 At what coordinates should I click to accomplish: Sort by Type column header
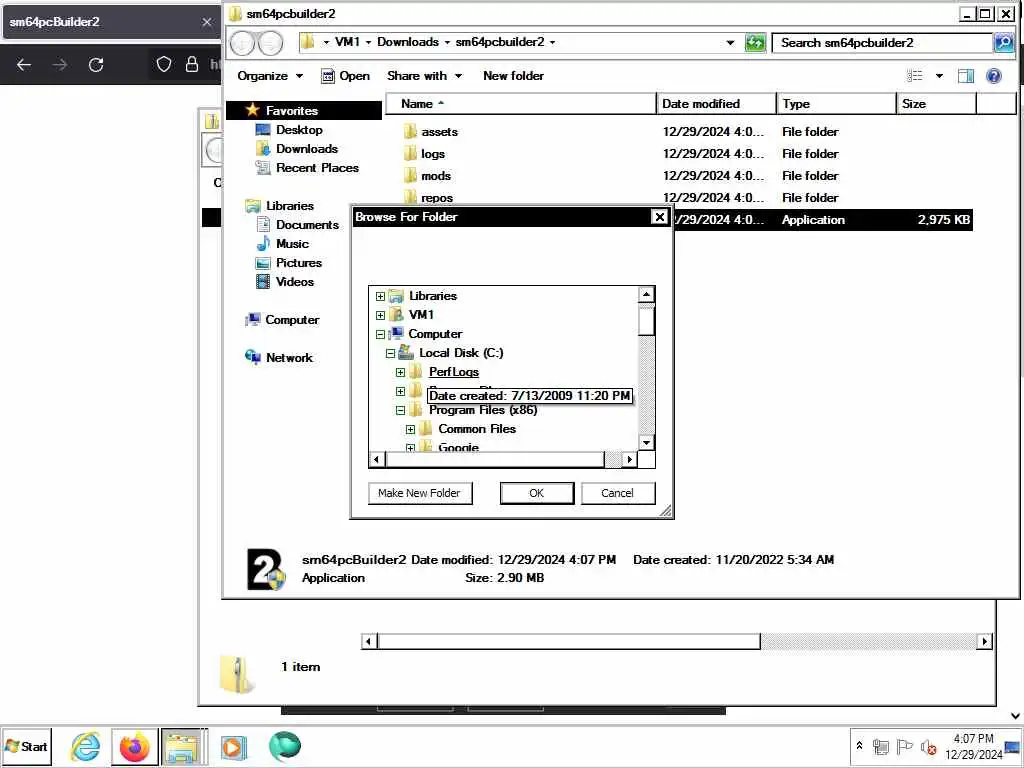click(x=837, y=104)
